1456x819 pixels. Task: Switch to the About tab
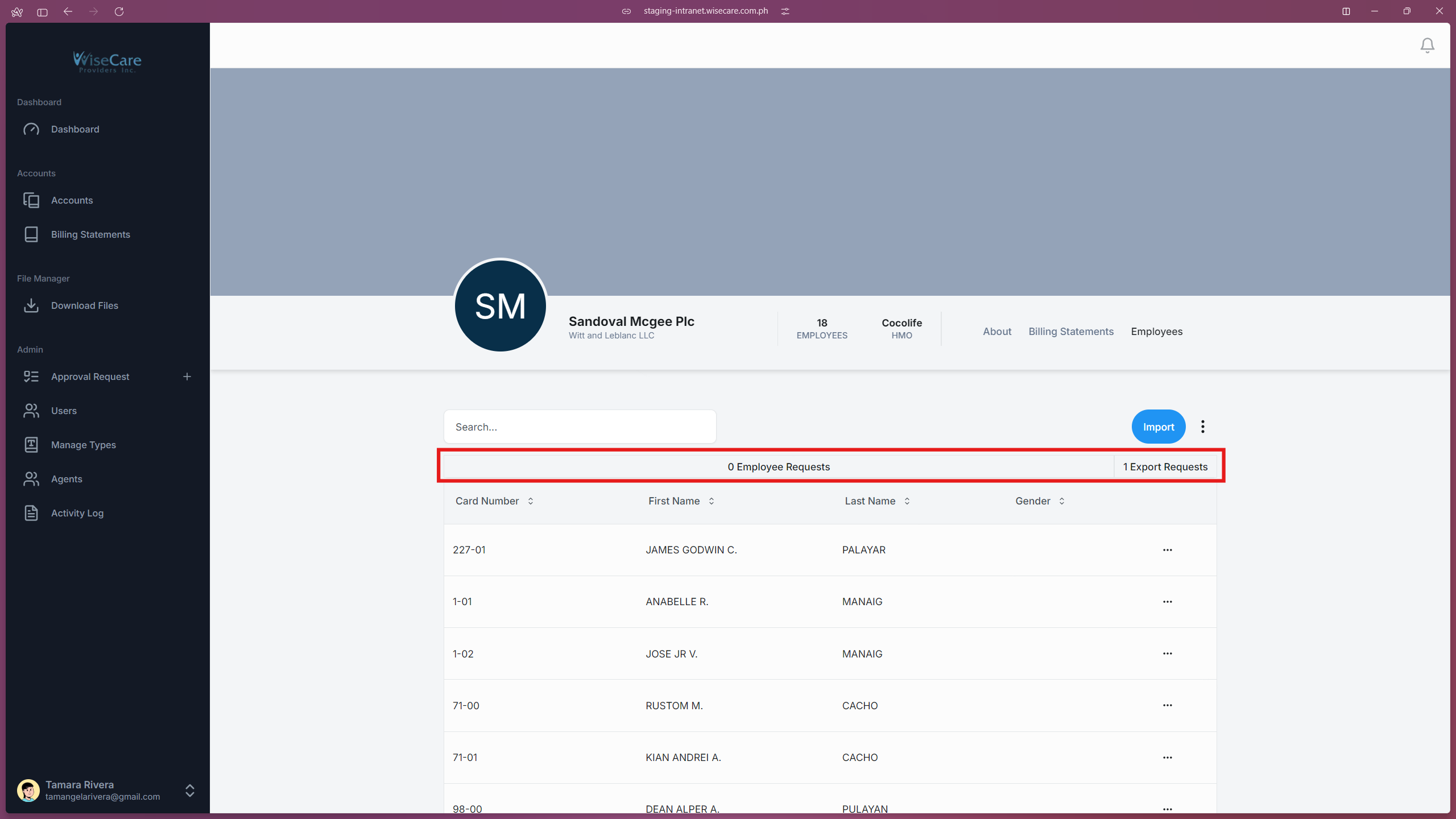pos(996,332)
